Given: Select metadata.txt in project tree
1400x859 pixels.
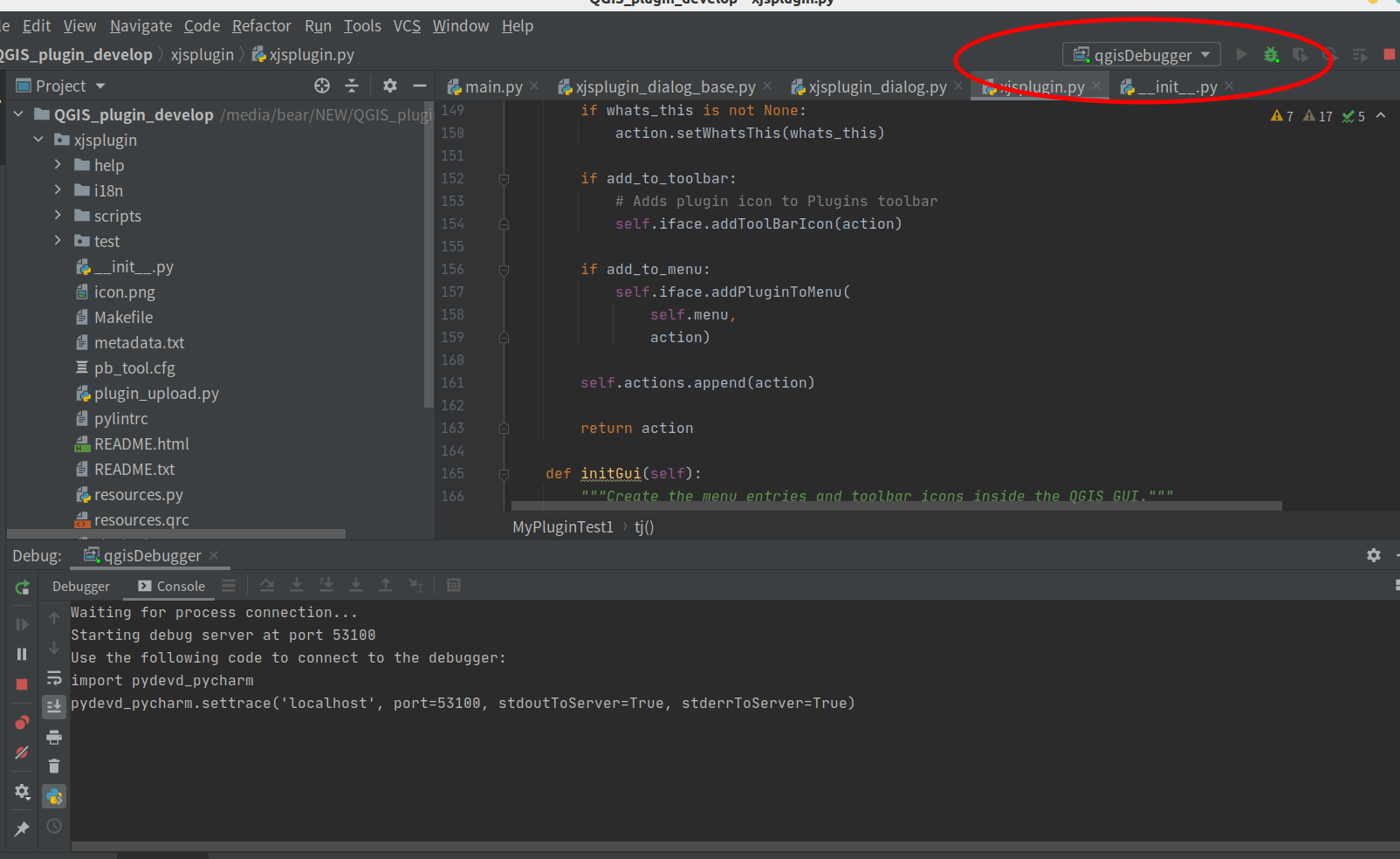Looking at the screenshot, I should (139, 343).
